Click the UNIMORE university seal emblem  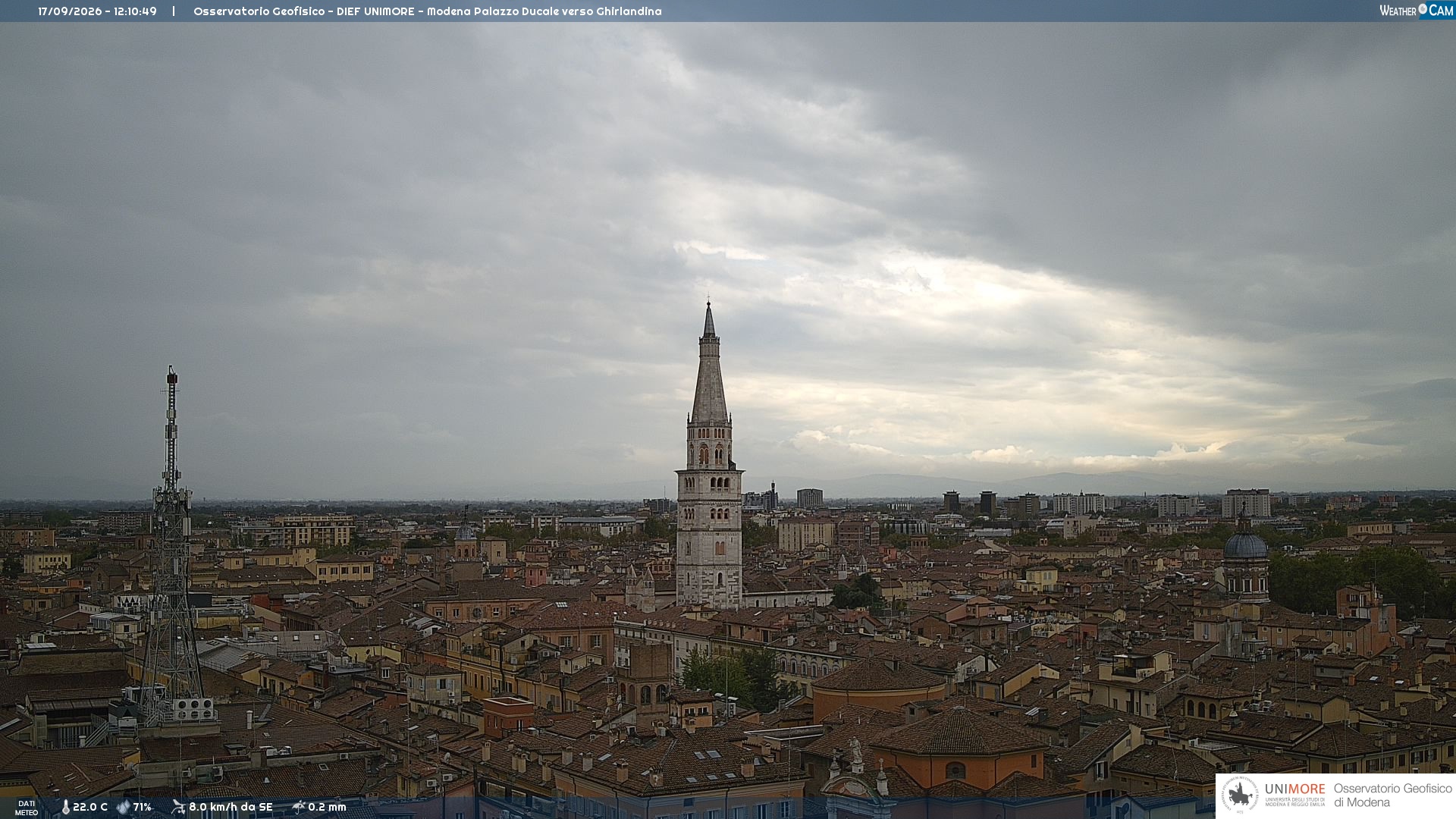click(x=1241, y=795)
